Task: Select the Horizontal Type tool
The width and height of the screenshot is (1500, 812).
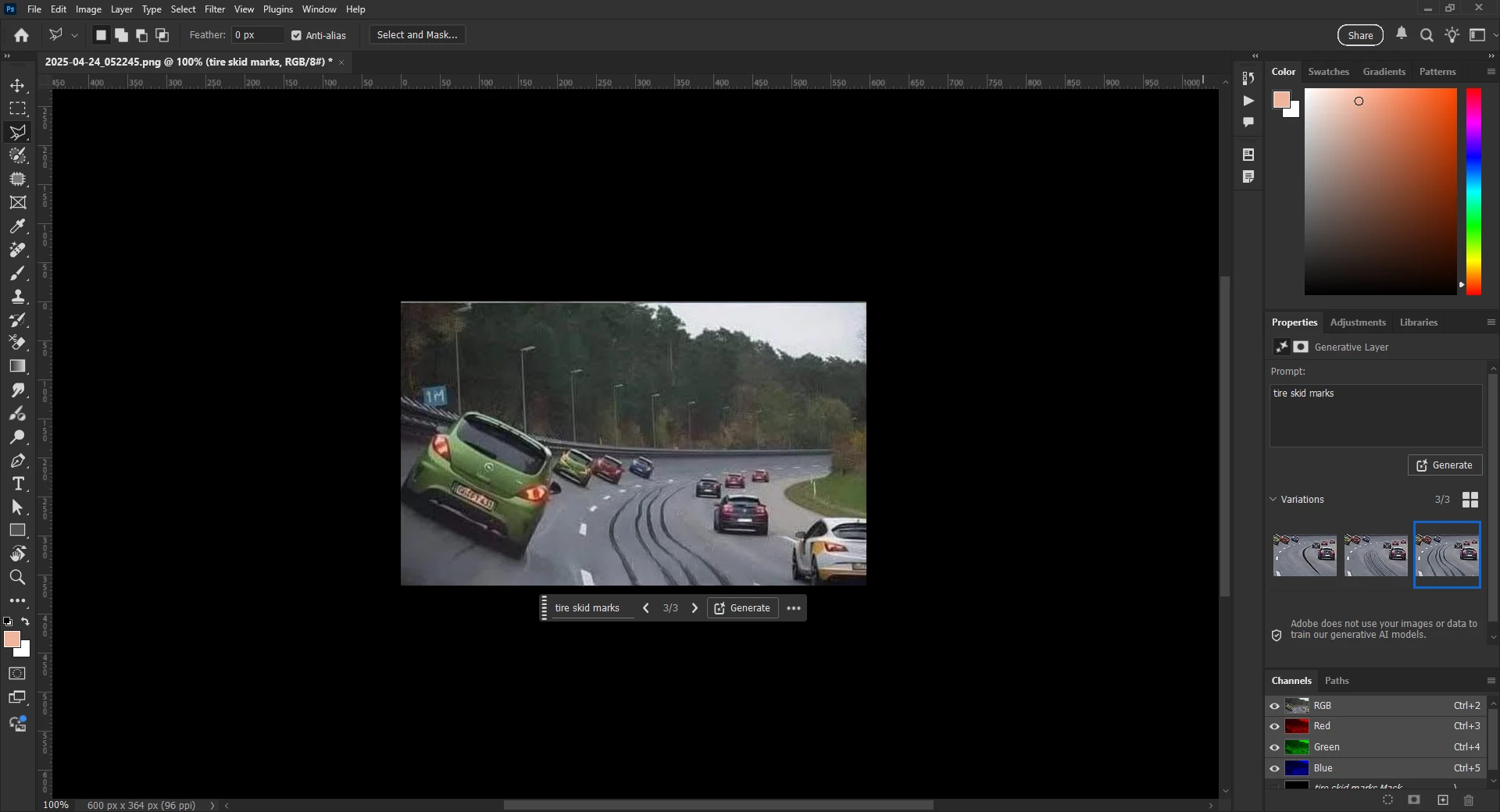Action: [17, 484]
